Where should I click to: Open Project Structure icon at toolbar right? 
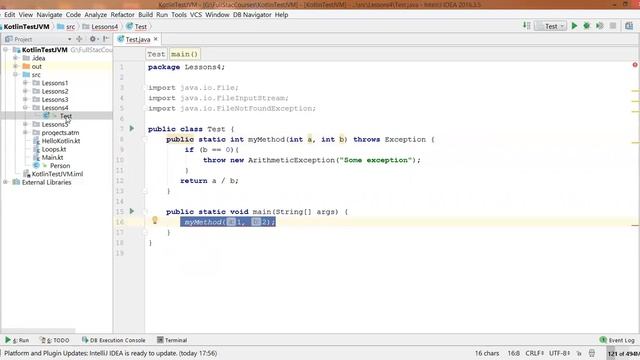click(x=629, y=26)
